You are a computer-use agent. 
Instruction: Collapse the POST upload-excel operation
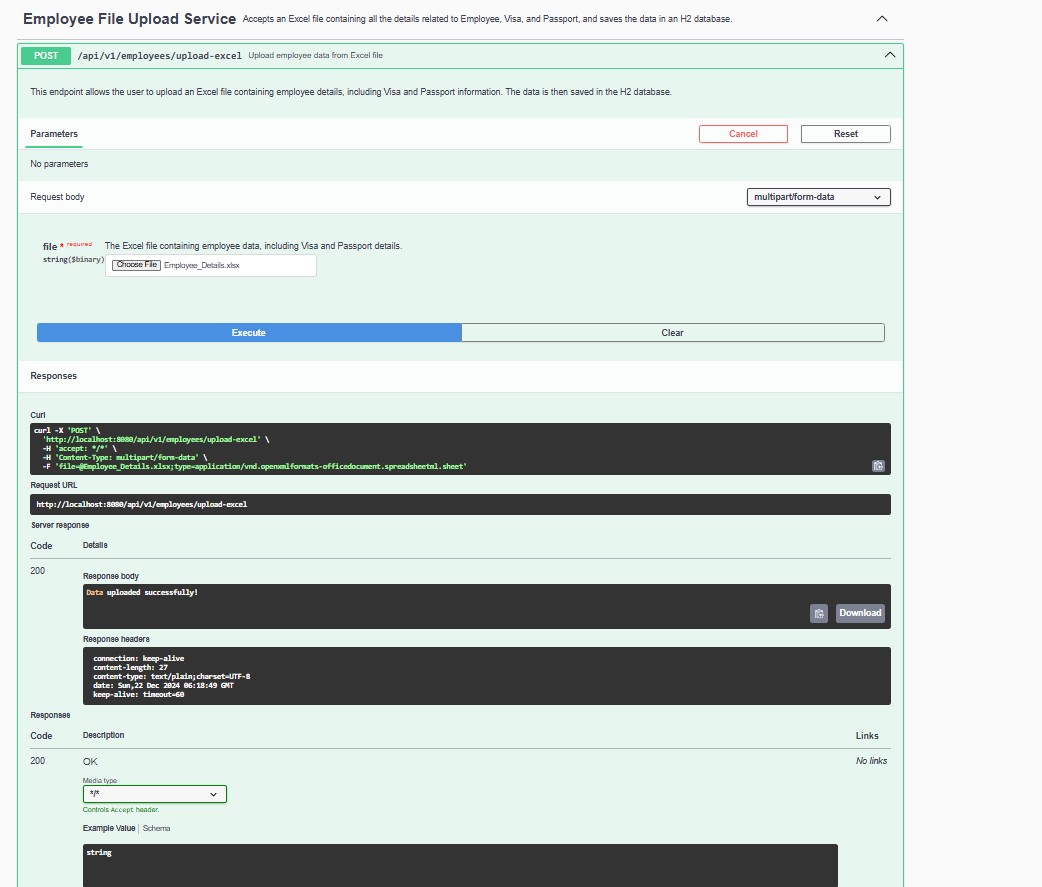click(890, 55)
